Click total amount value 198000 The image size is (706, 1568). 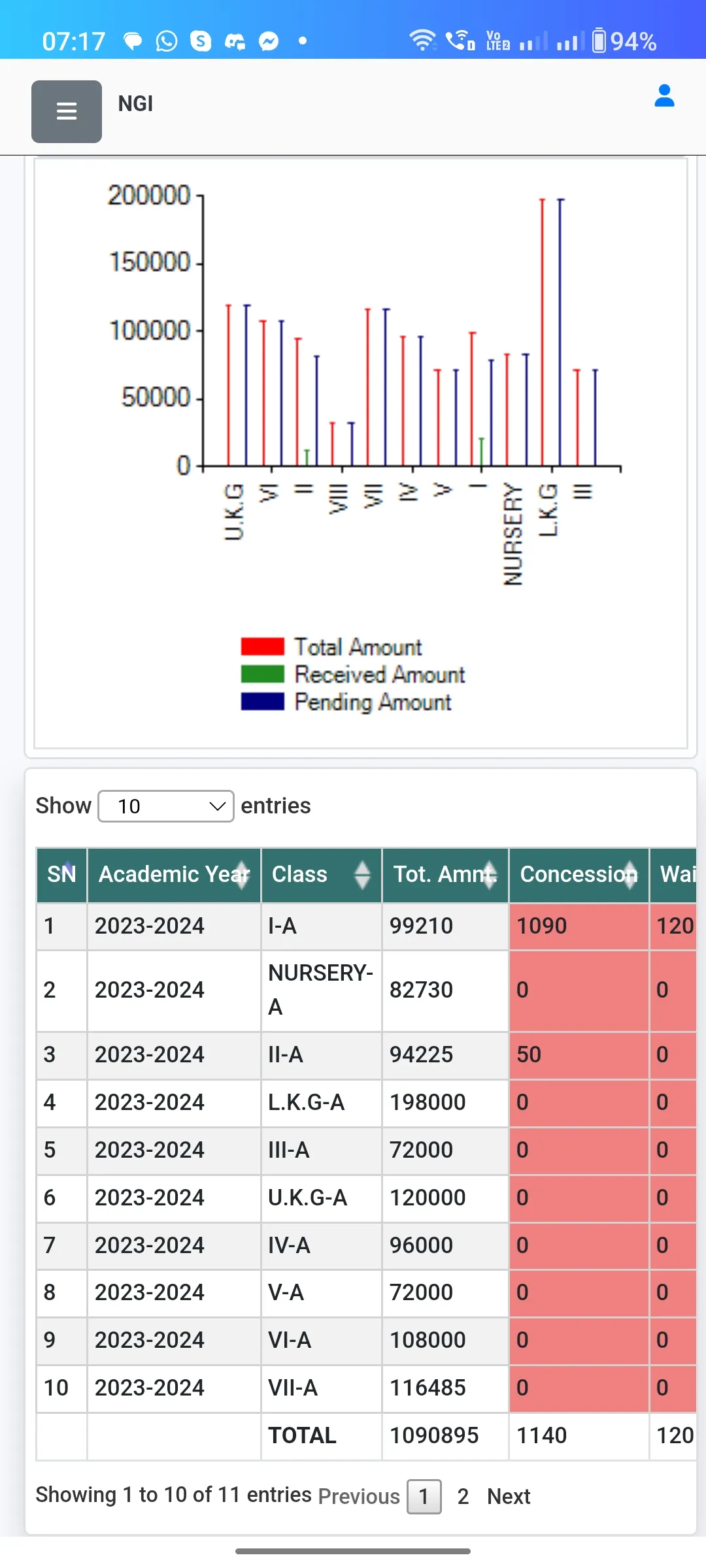click(x=428, y=1102)
